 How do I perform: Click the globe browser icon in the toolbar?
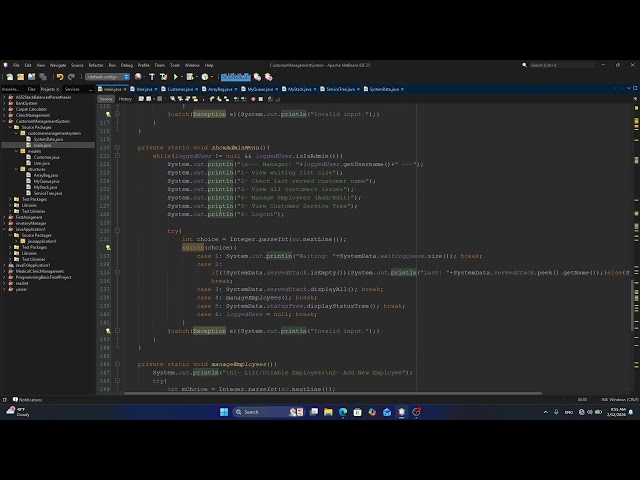138,77
